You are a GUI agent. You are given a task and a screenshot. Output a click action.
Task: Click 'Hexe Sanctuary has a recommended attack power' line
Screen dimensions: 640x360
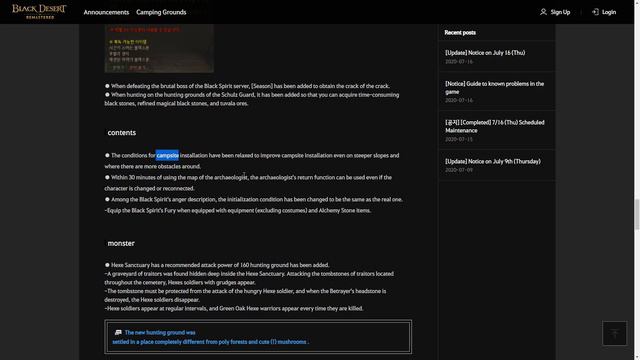pos(217,265)
